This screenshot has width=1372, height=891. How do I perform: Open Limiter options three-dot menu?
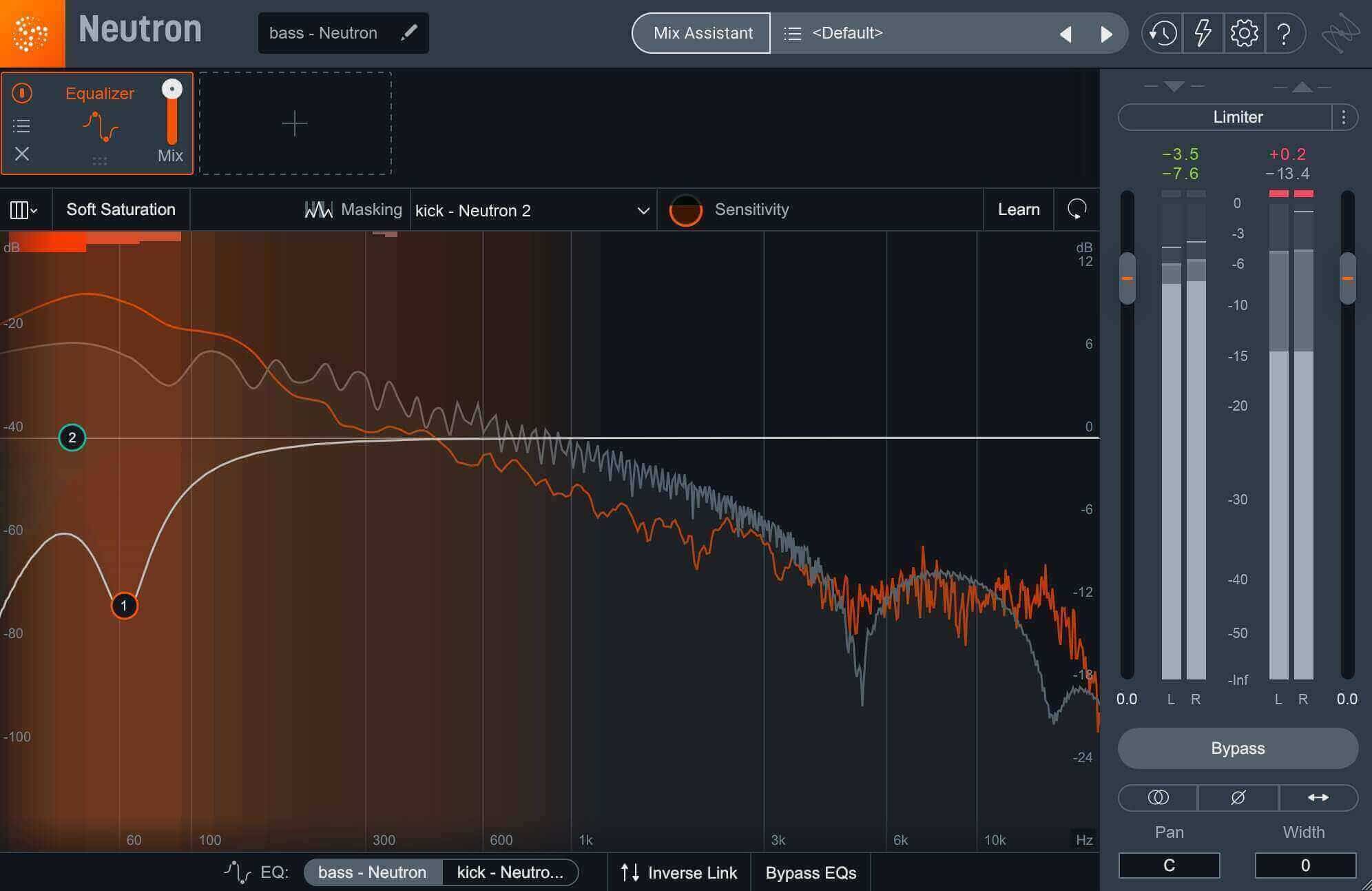(1343, 117)
